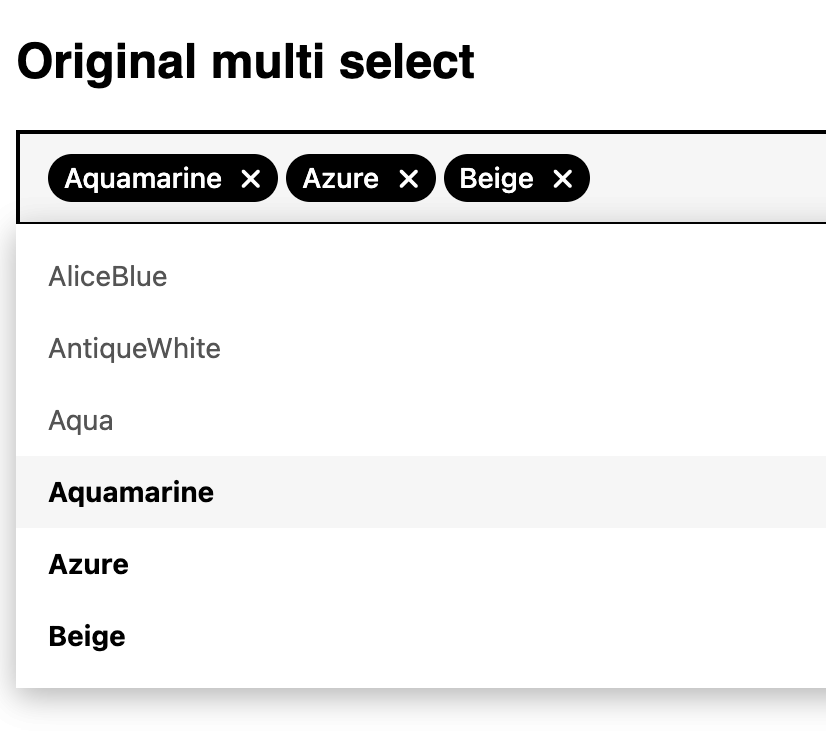Add AntiqueWhite to the selected tags
The image size is (826, 742).
(x=135, y=348)
